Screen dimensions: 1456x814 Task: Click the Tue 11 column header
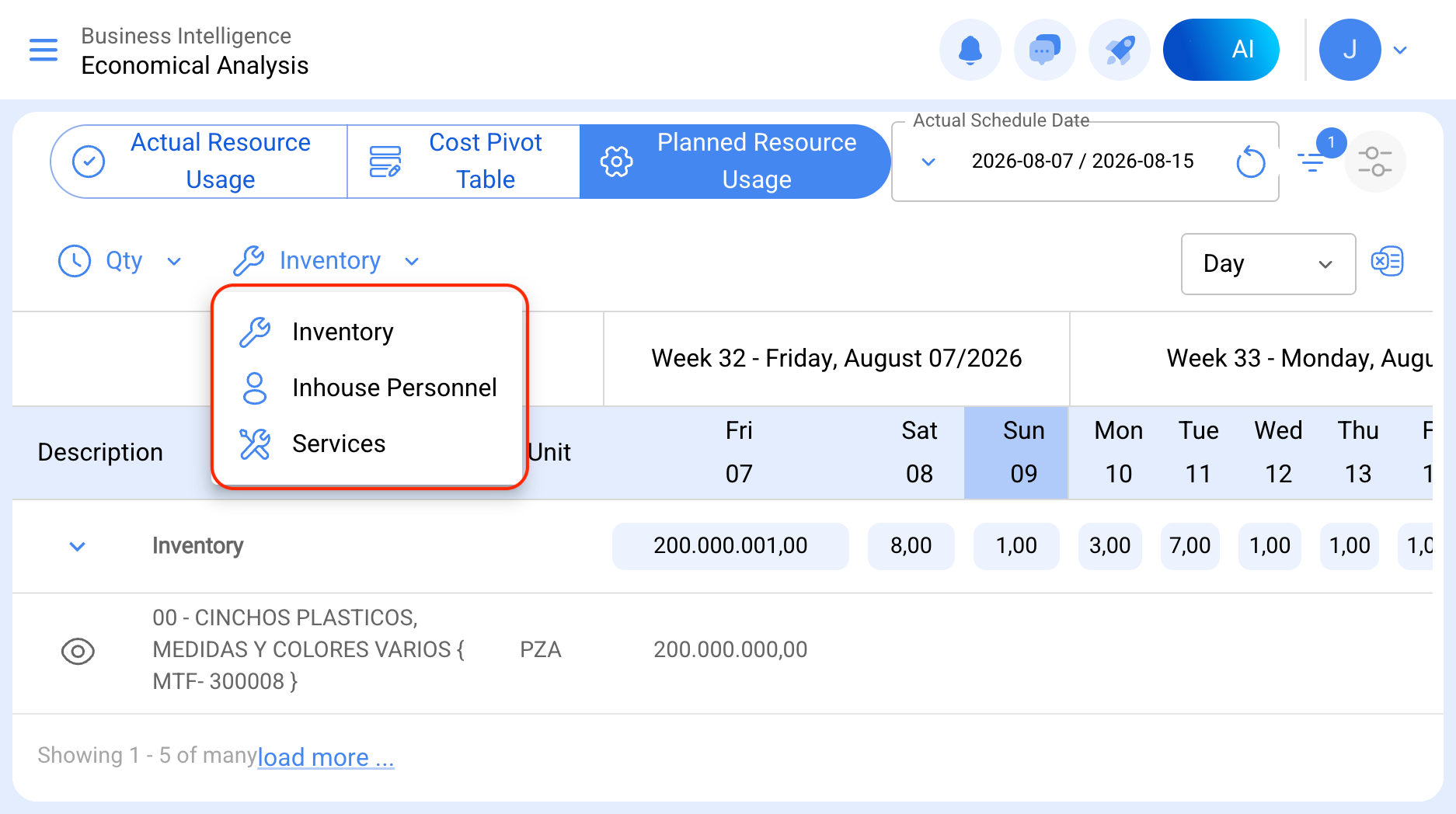[1198, 452]
